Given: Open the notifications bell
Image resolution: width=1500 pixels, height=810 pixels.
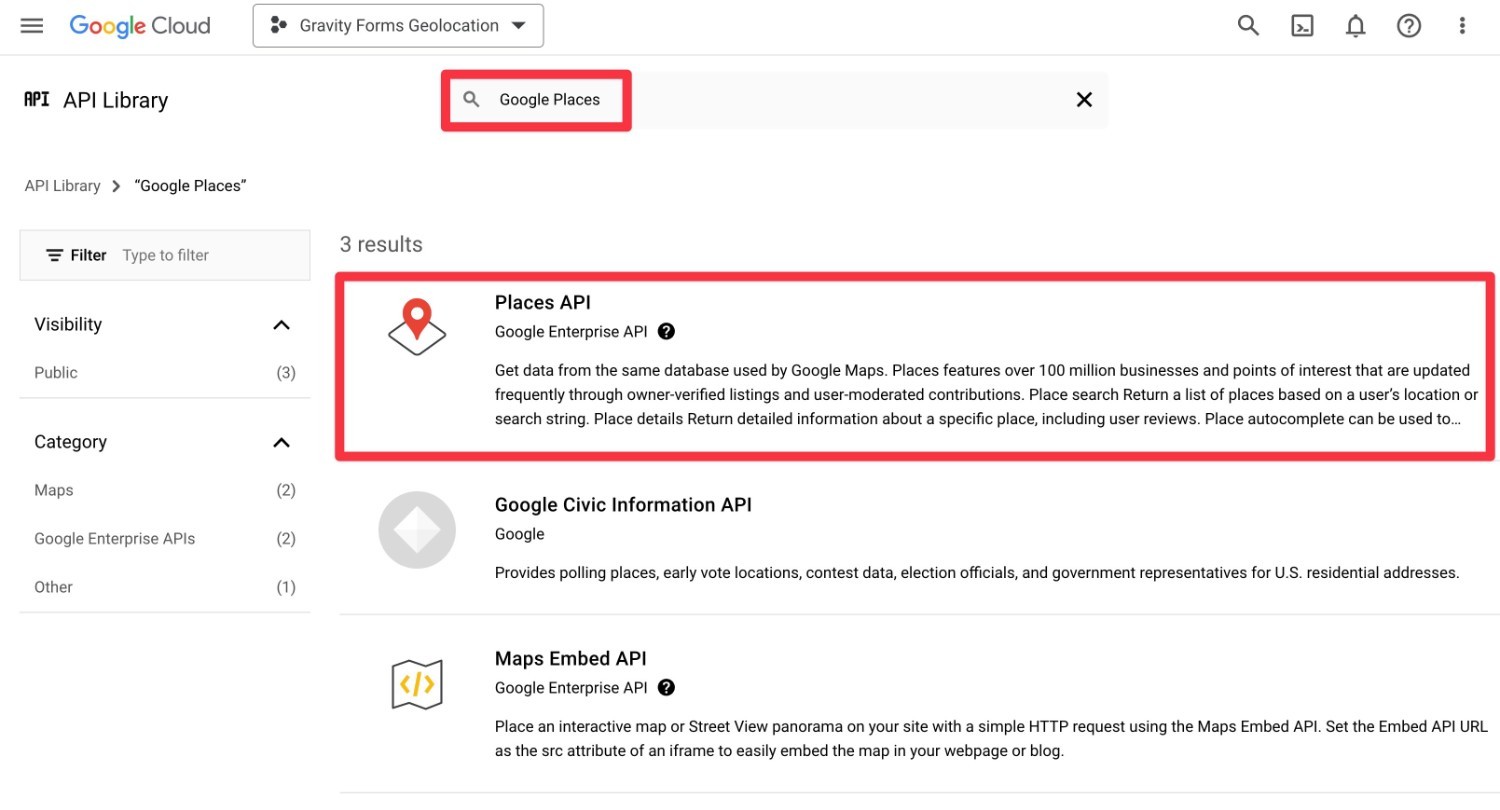Looking at the screenshot, I should (1355, 25).
